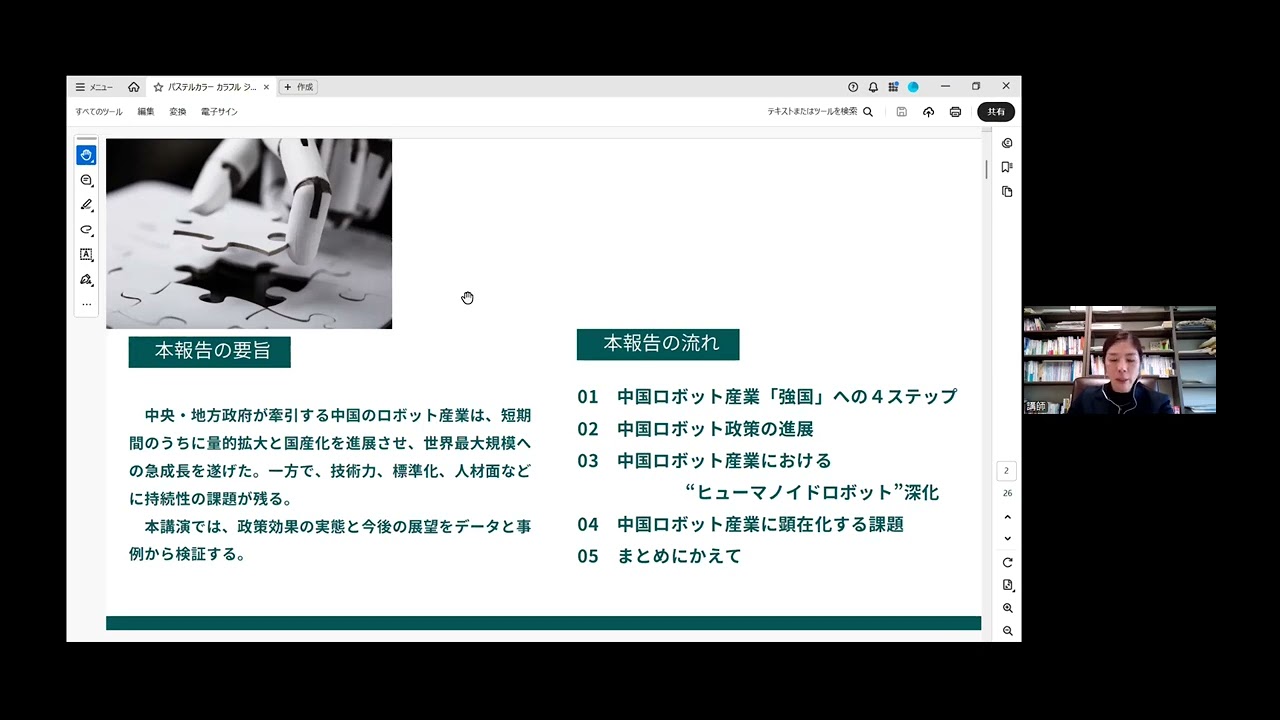This screenshot has height=720, width=1280.
Task: Click the robot hand puzzle image
Action: click(249, 234)
